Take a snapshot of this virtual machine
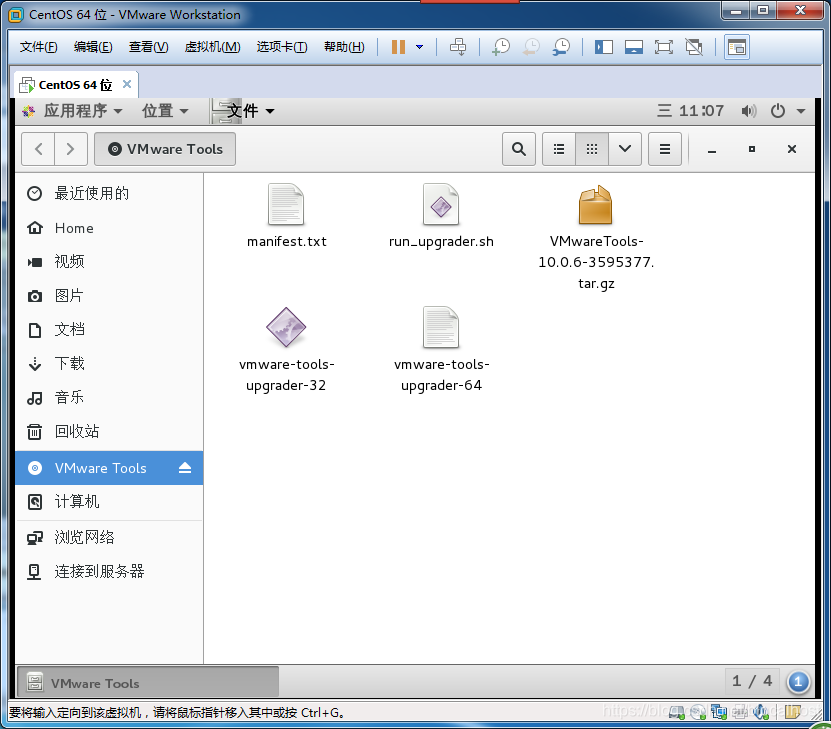The height and width of the screenshot is (729, 831). tap(501, 47)
